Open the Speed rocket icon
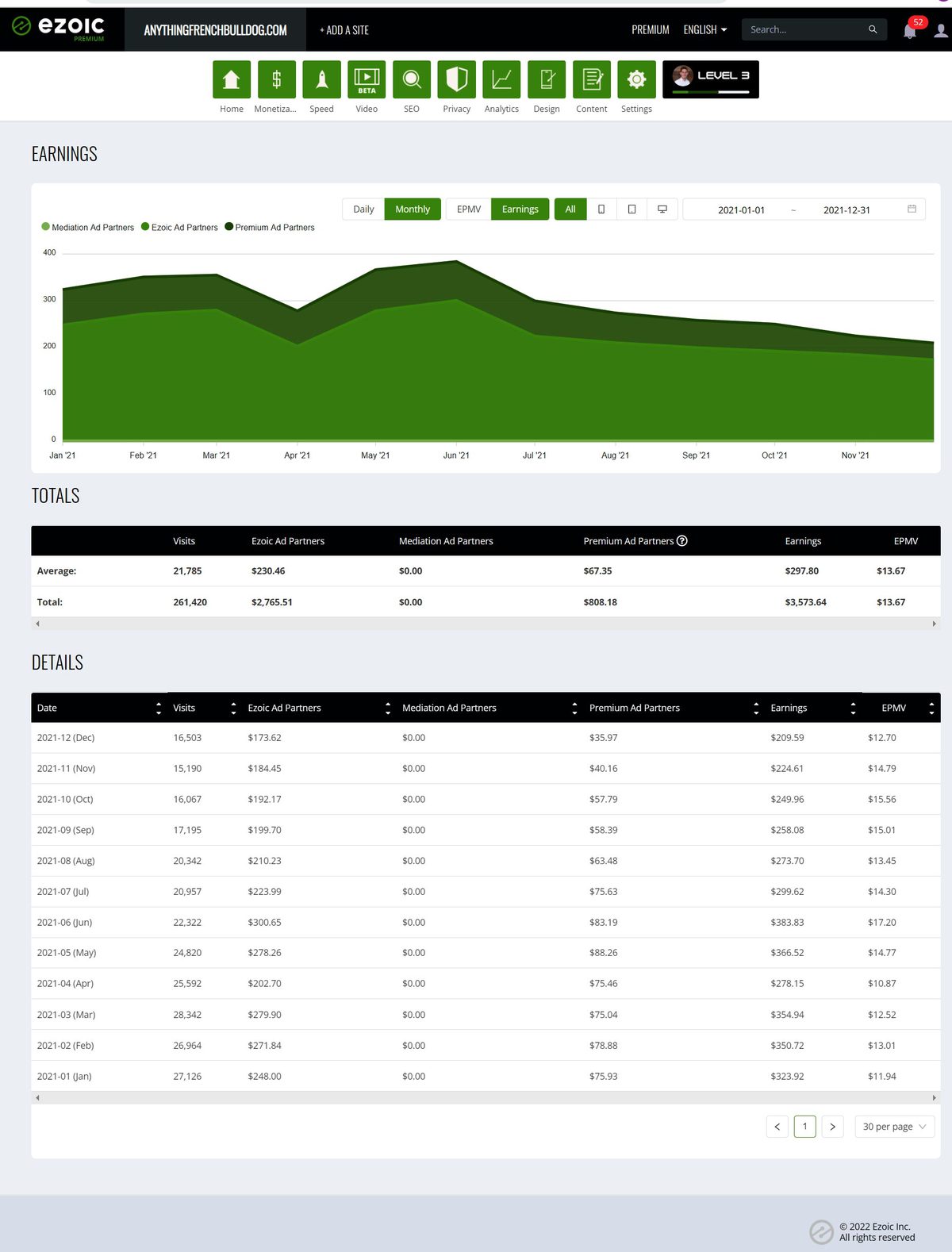The image size is (952, 1252). [321, 79]
